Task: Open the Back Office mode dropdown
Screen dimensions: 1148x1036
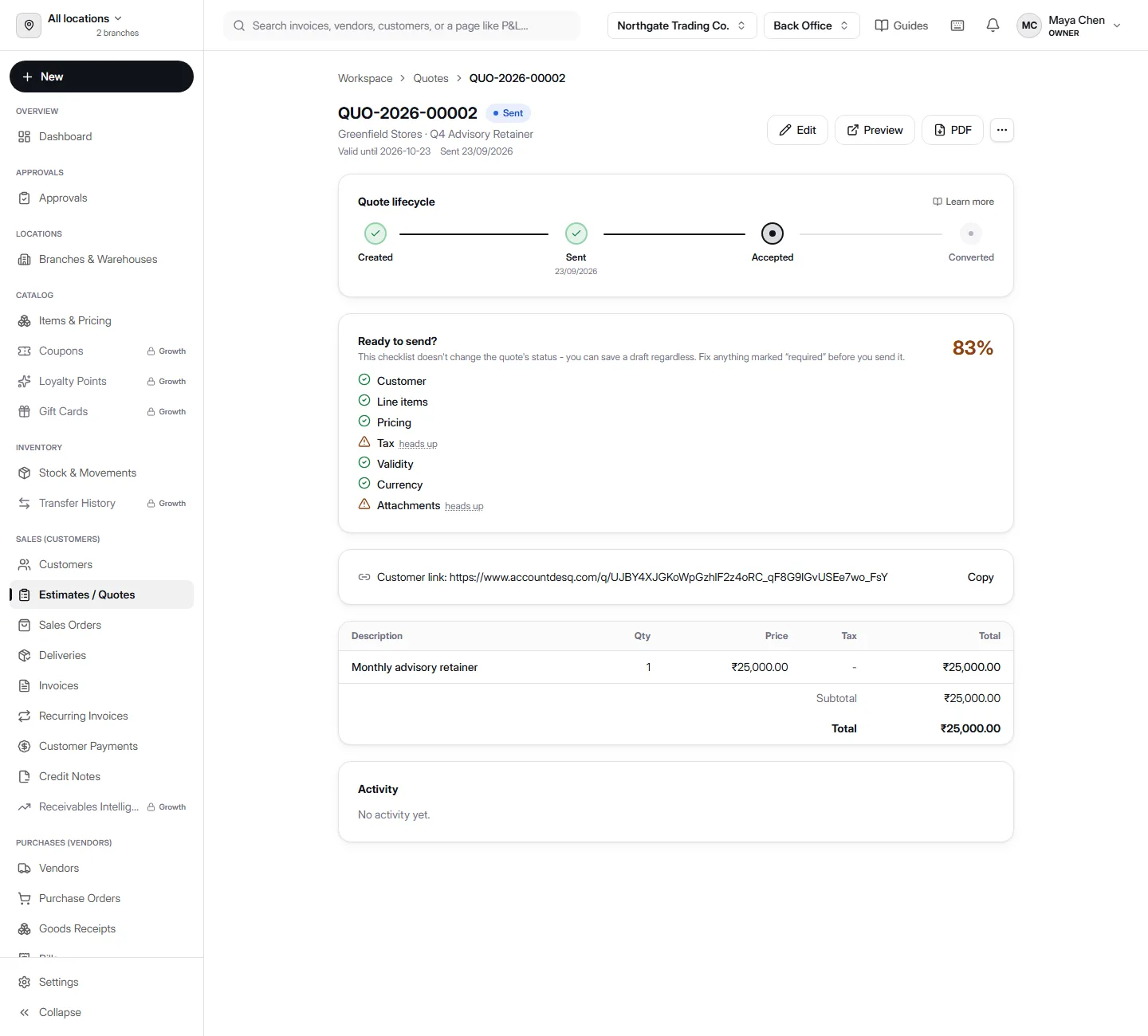Action: point(812,26)
